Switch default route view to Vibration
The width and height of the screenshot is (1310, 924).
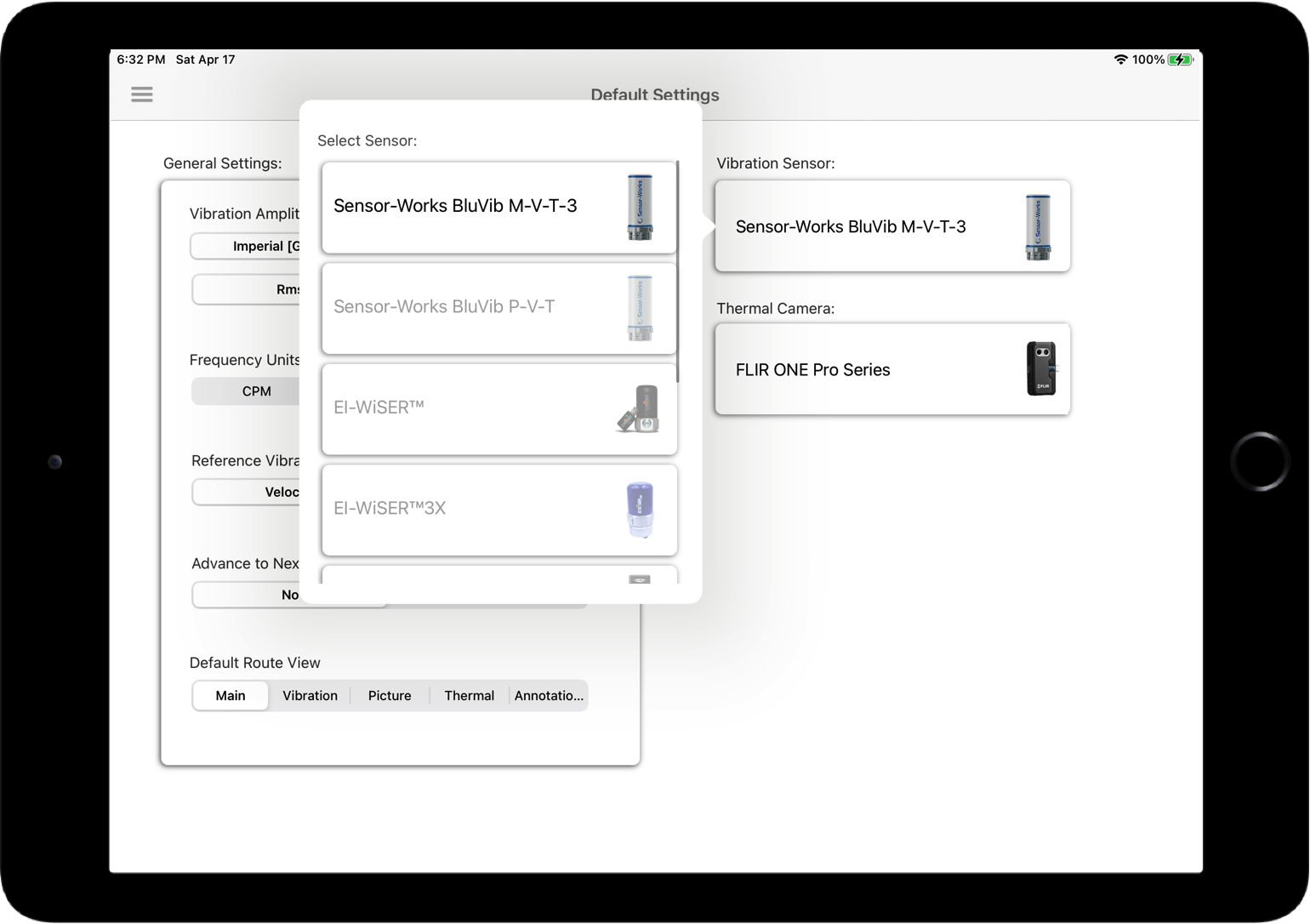[x=310, y=695]
